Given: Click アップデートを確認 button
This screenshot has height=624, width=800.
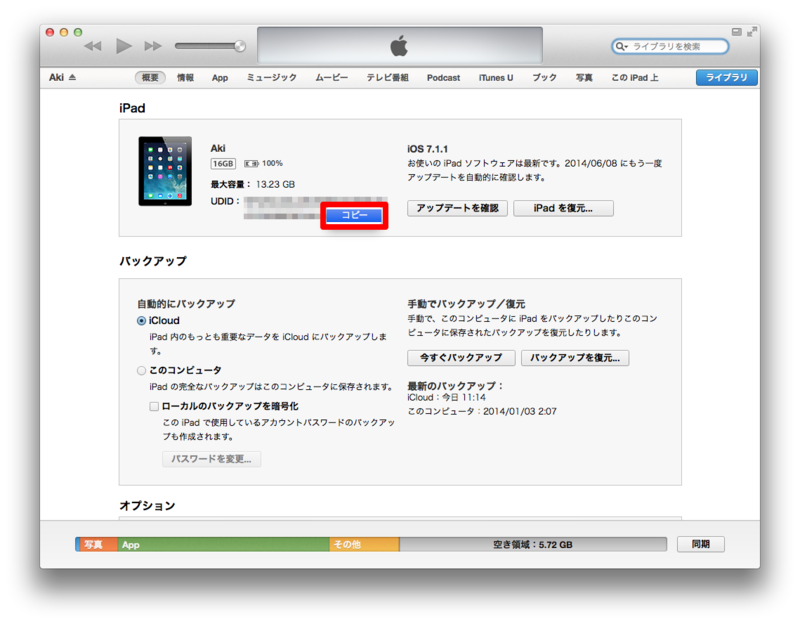Looking at the screenshot, I should click(x=457, y=208).
